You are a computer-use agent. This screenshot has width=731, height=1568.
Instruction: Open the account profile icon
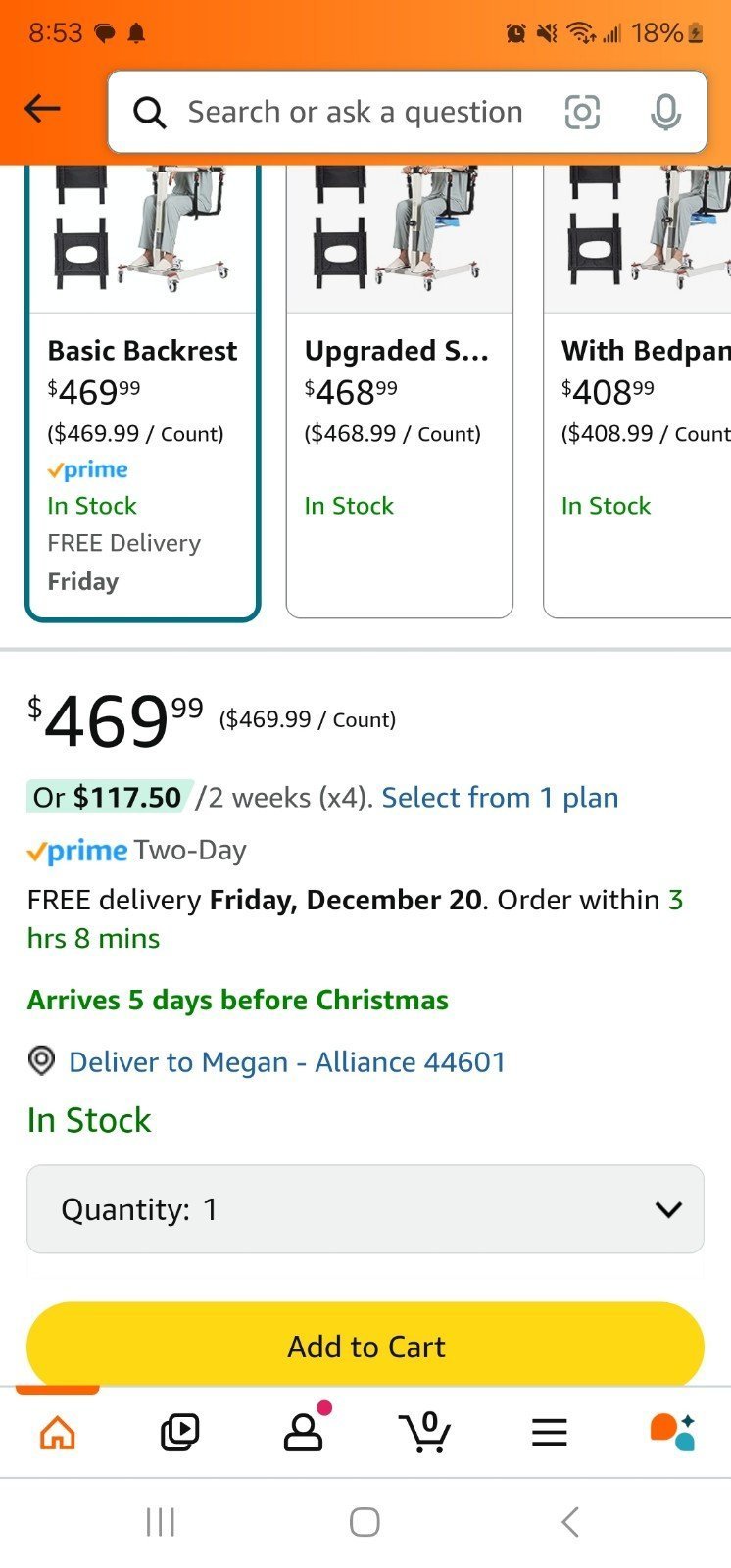(305, 1430)
